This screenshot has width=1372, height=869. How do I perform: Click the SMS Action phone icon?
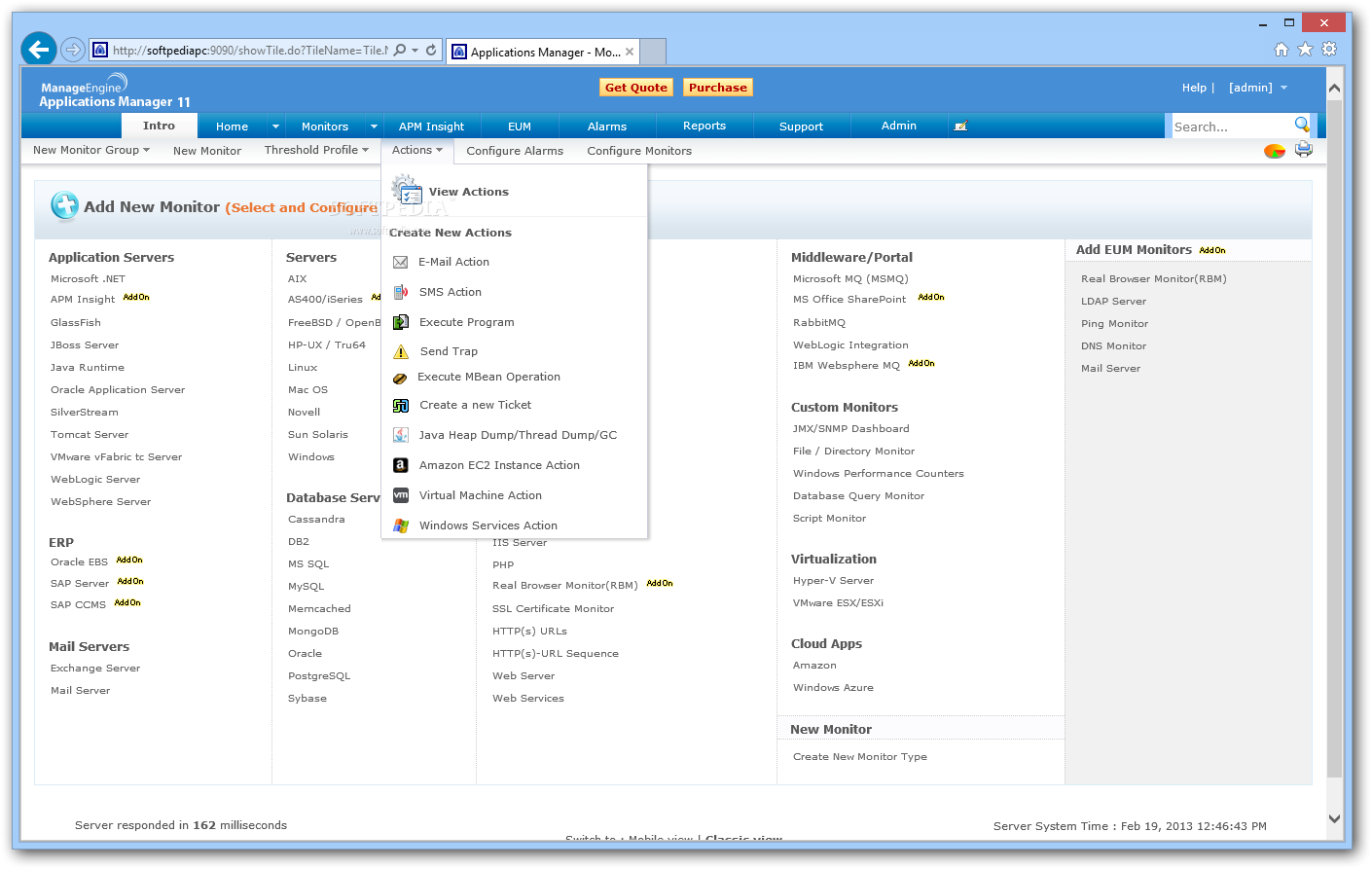[x=400, y=292]
